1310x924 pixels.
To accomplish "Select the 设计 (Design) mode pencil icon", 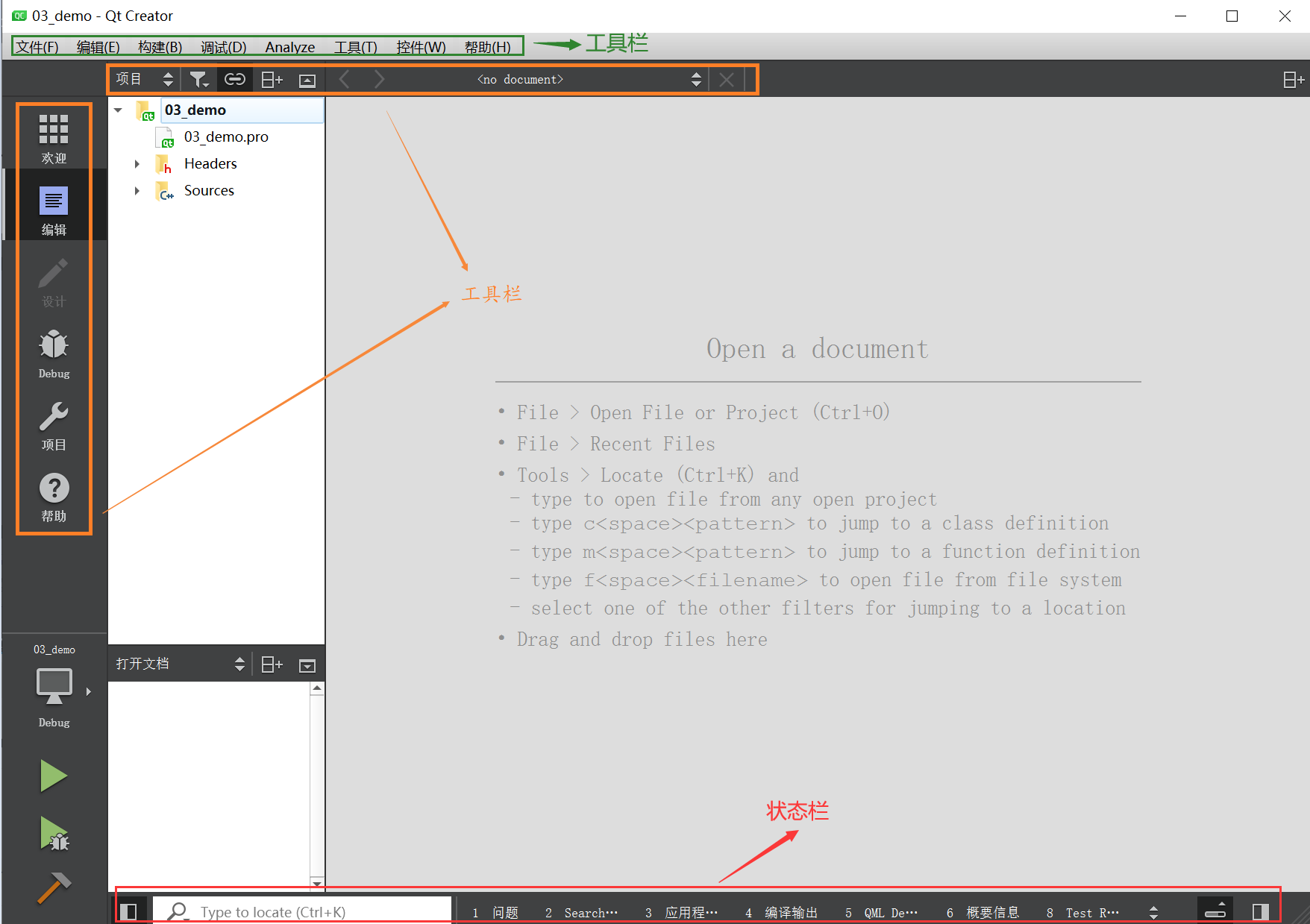I will coord(54,282).
